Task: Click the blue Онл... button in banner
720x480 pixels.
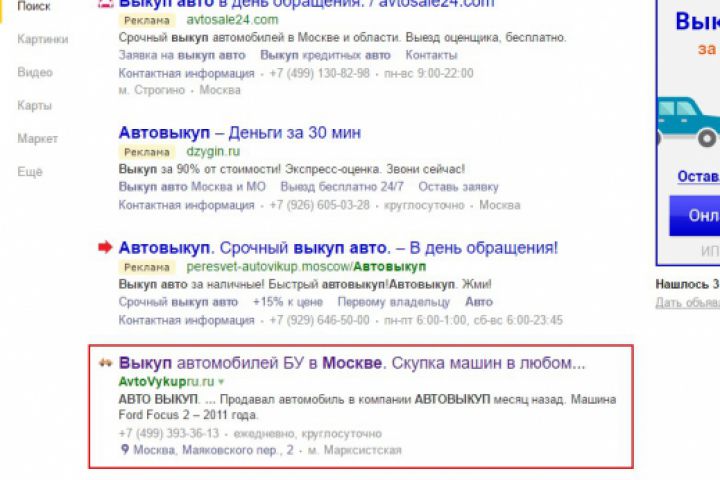Action: click(x=694, y=215)
